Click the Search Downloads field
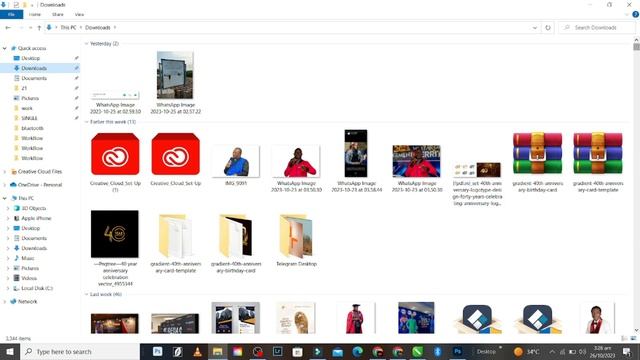Image resolution: width=640 pixels, height=360 pixels. point(597,28)
